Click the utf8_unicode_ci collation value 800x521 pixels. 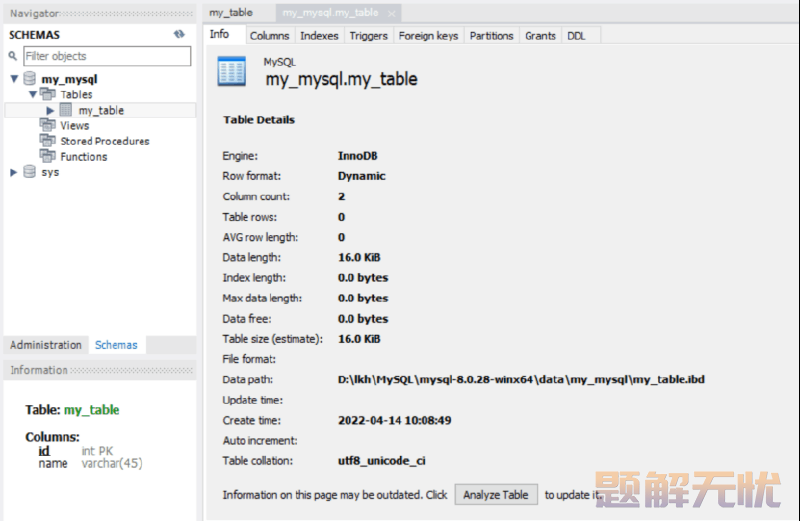[x=382, y=461]
